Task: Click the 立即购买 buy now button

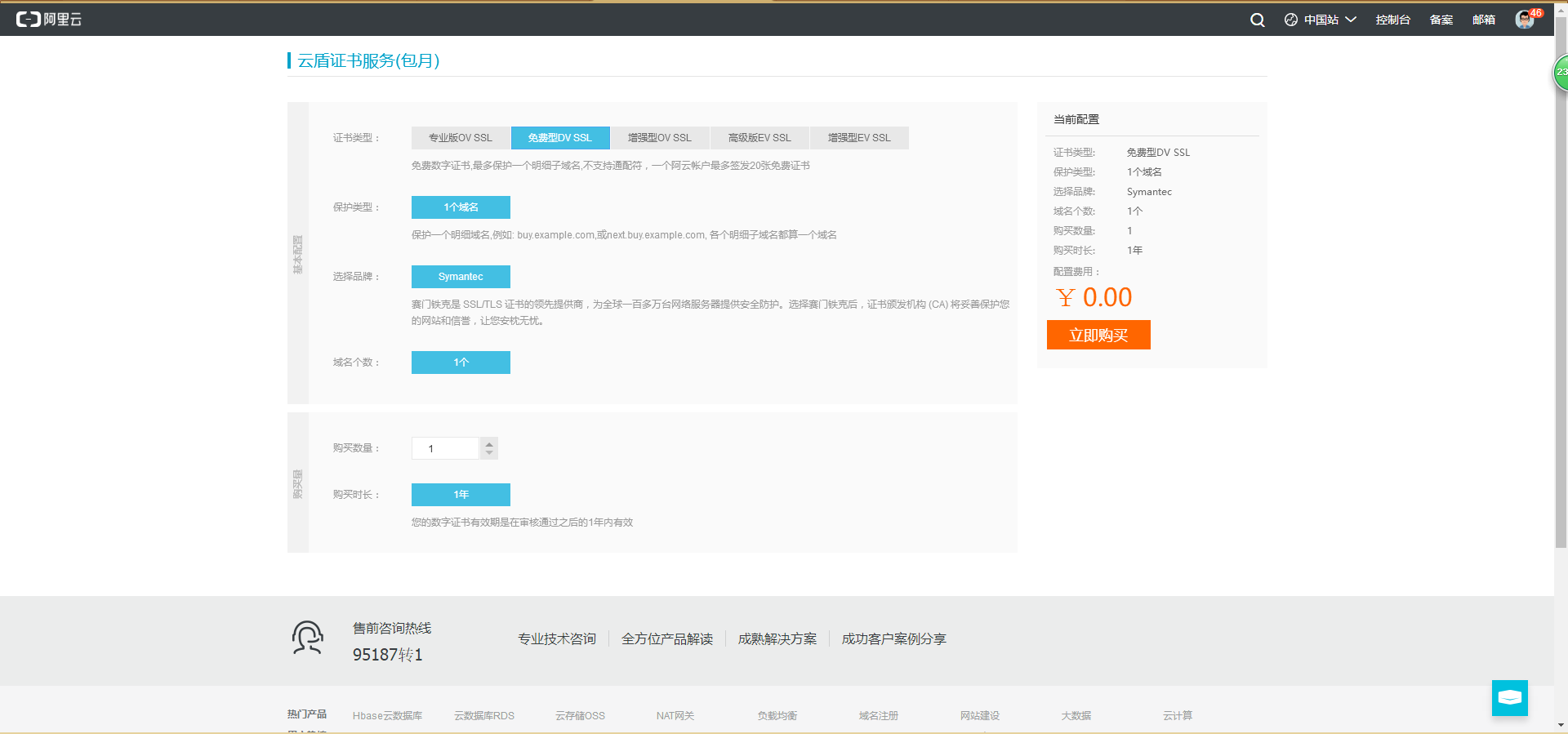Action: (1098, 335)
